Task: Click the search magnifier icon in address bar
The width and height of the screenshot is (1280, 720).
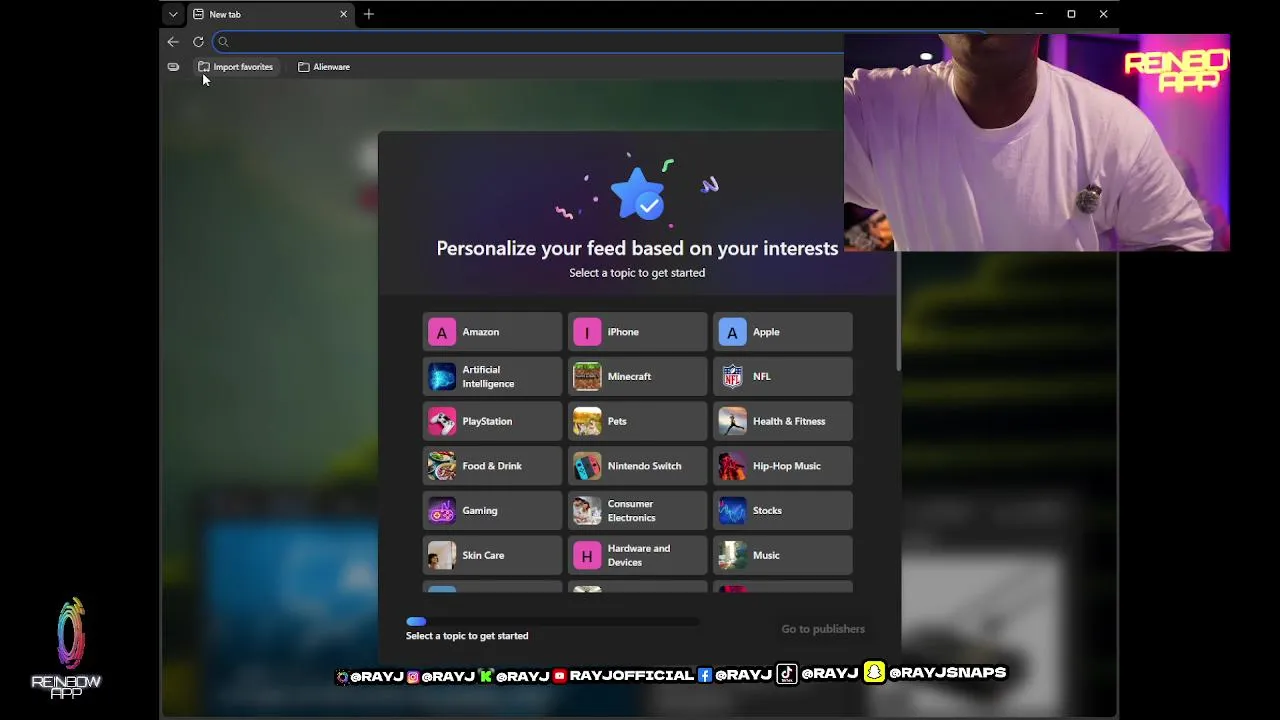Action: point(223,42)
